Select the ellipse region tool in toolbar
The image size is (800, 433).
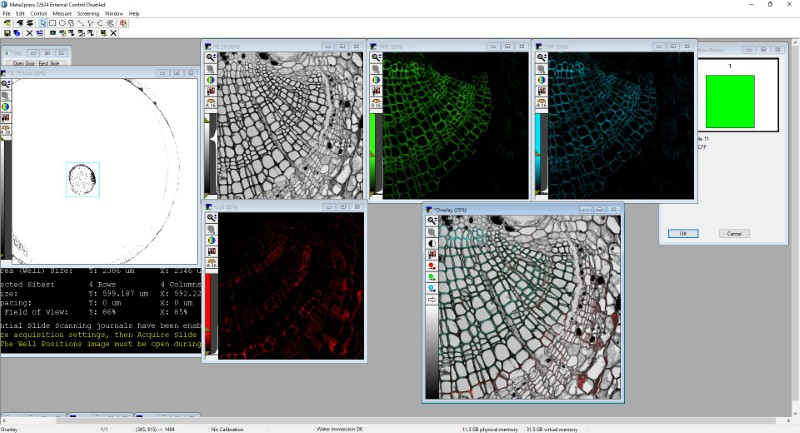click(63, 23)
